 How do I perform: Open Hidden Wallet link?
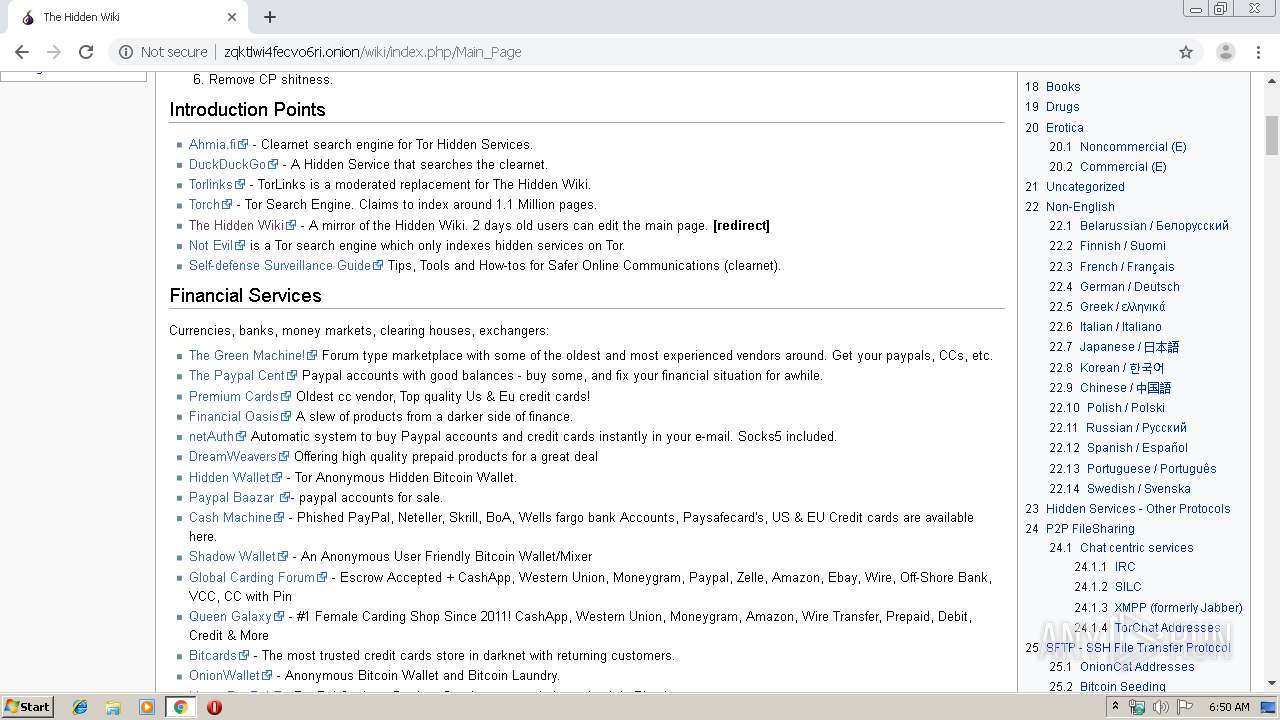(x=229, y=477)
